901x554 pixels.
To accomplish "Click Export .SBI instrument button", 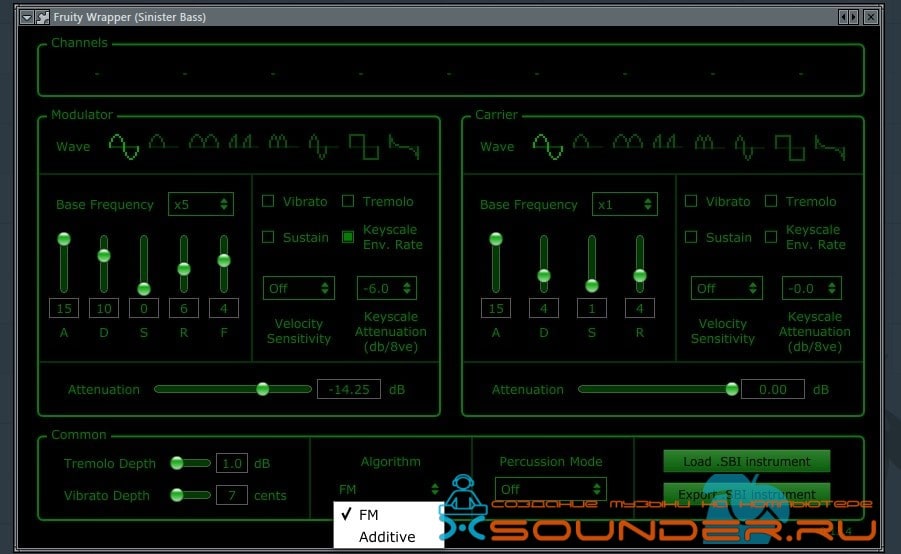I will [x=746, y=494].
